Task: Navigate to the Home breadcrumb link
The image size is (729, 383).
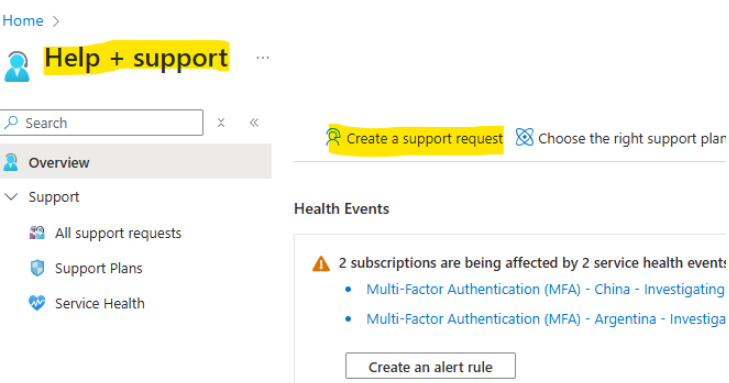Action: [x=23, y=21]
